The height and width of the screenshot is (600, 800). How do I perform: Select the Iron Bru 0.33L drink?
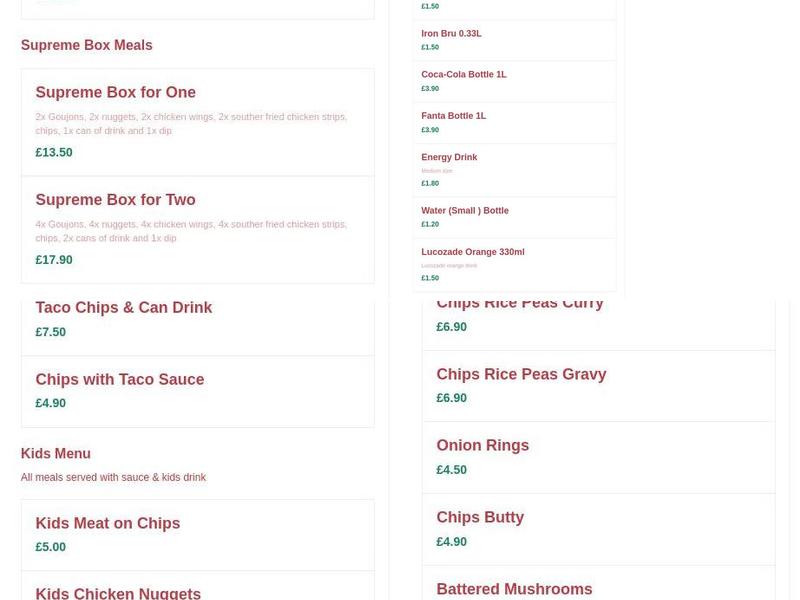[451, 33]
